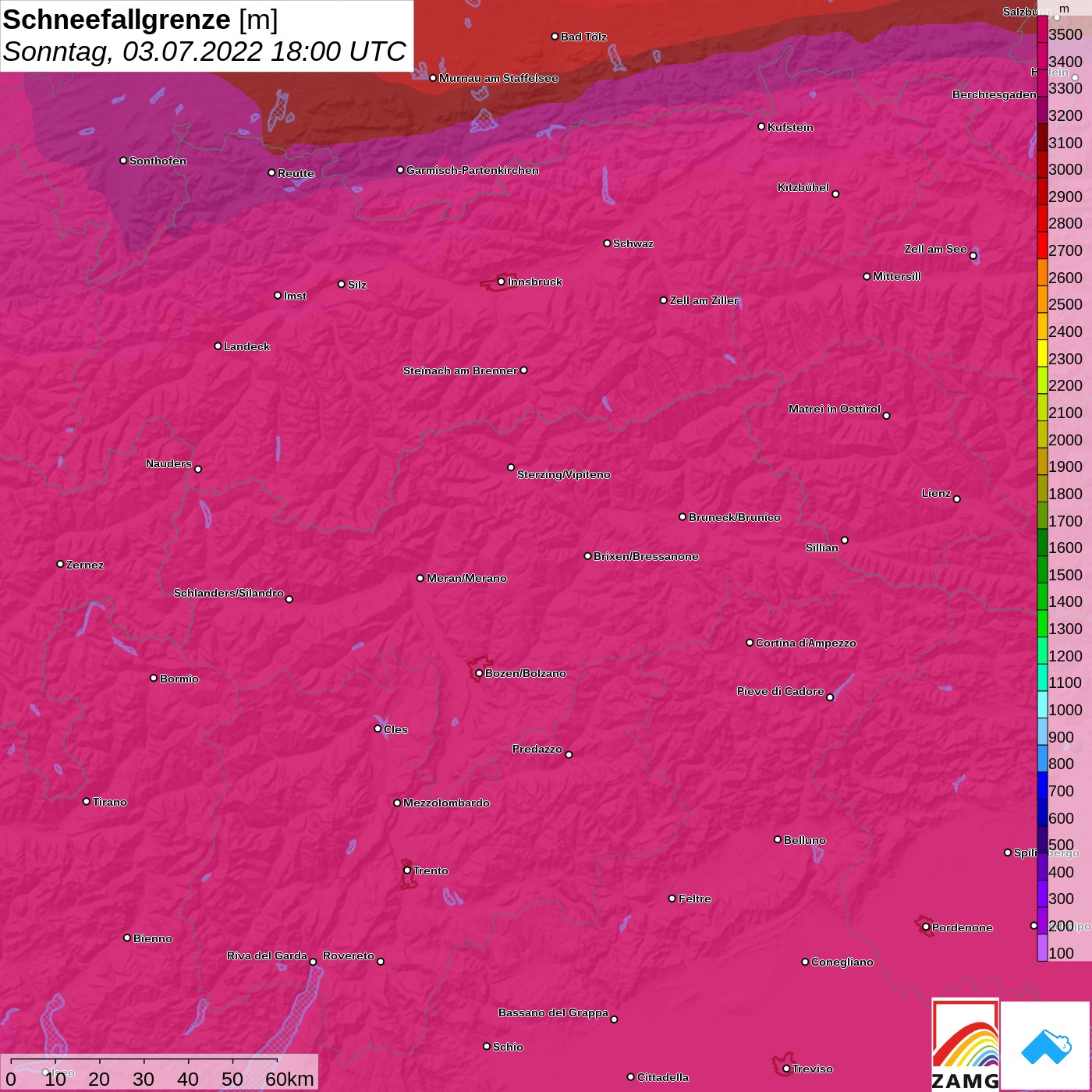The height and width of the screenshot is (1092, 1092).
Task: Click the Mezzolombardo label
Action: pyautogui.click(x=446, y=803)
